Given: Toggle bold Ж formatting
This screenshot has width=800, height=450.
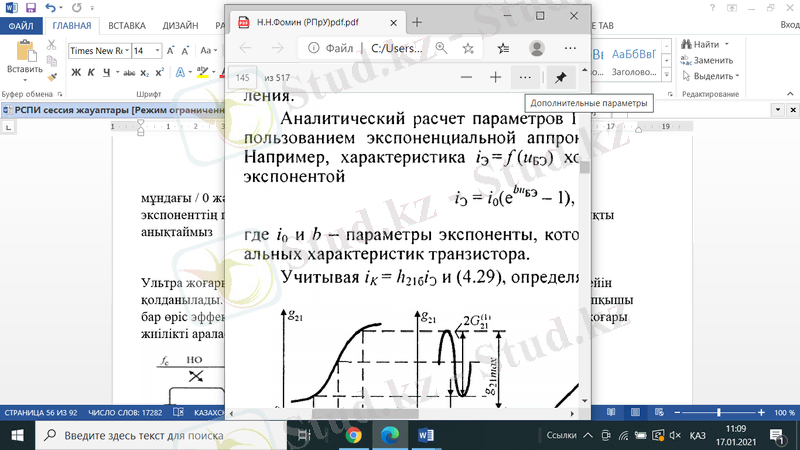Looking at the screenshot, I should 76,72.
